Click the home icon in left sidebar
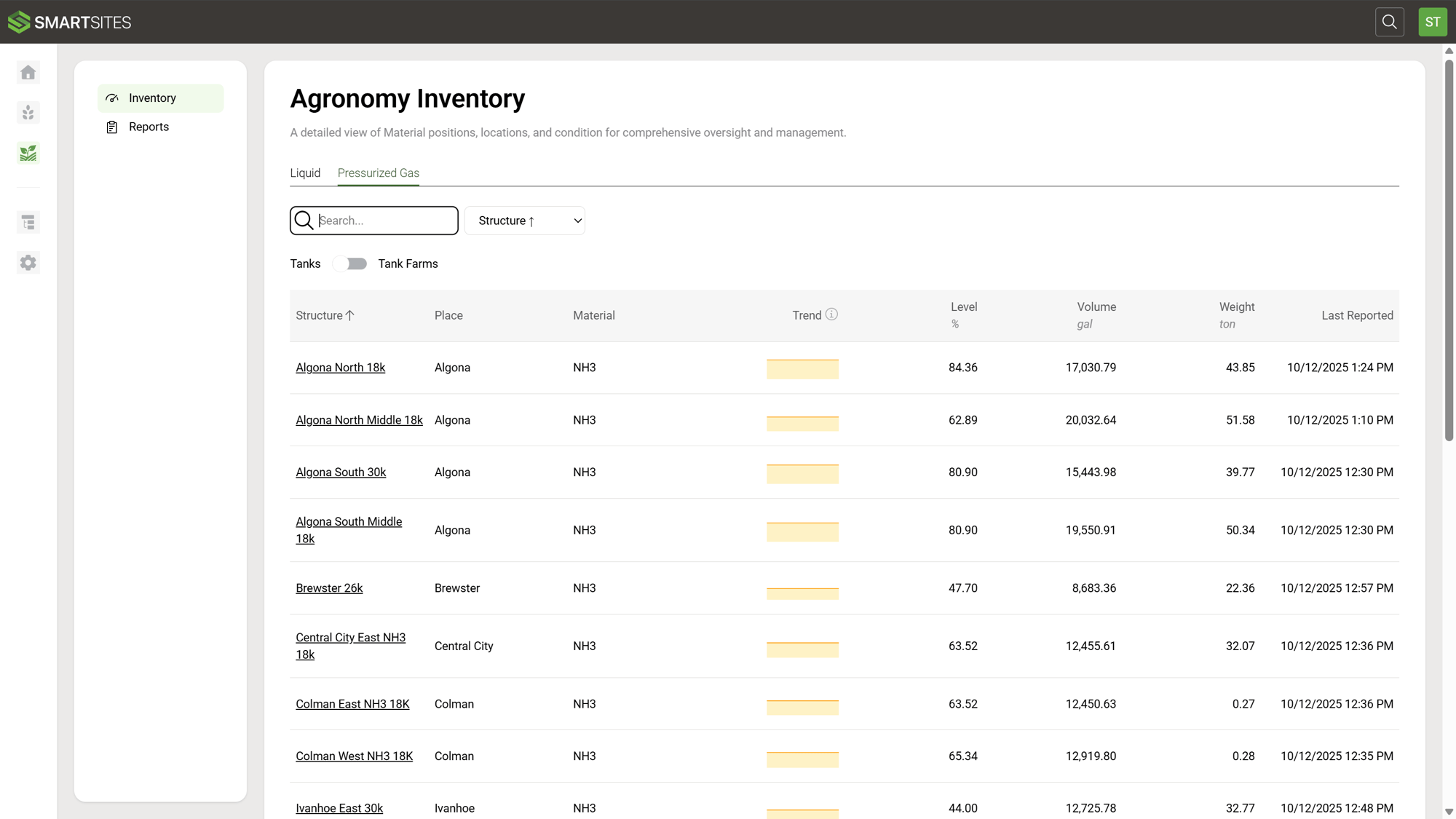The image size is (1456, 819). tap(28, 73)
